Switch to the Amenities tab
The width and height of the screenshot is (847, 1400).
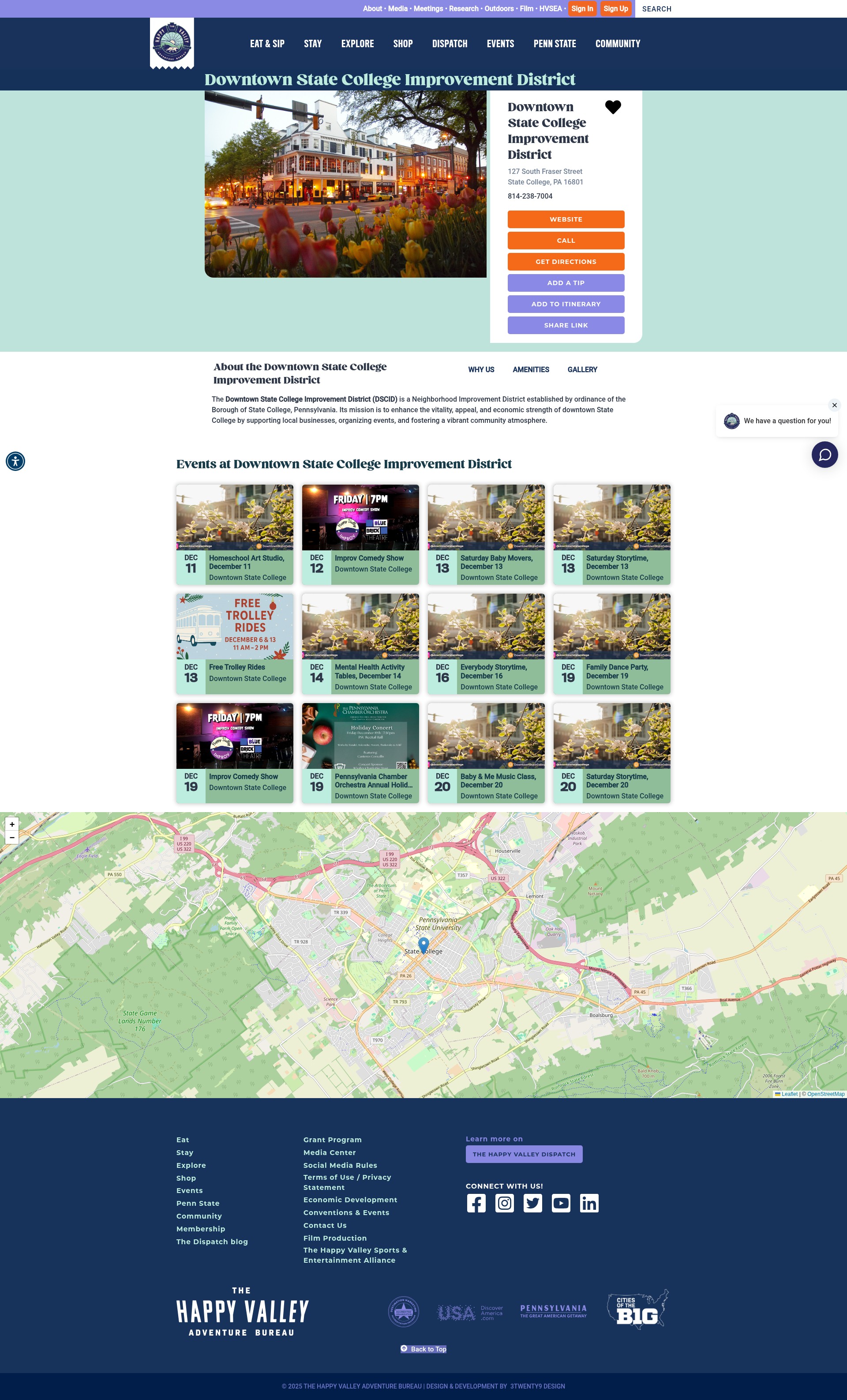531,369
